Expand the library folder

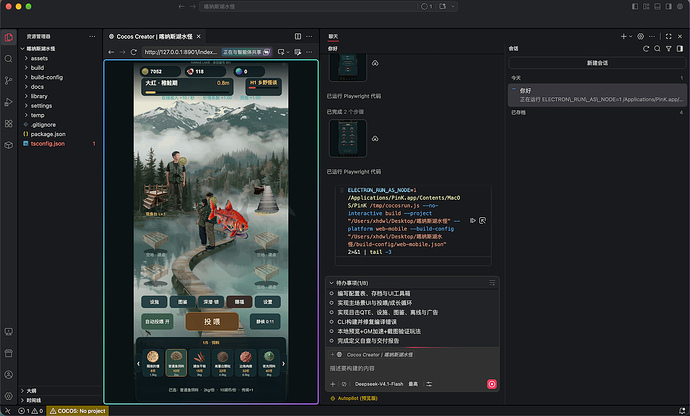click(x=60, y=96)
